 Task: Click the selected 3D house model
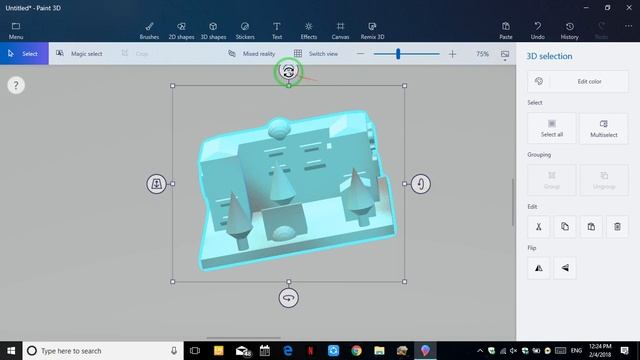[x=296, y=190]
